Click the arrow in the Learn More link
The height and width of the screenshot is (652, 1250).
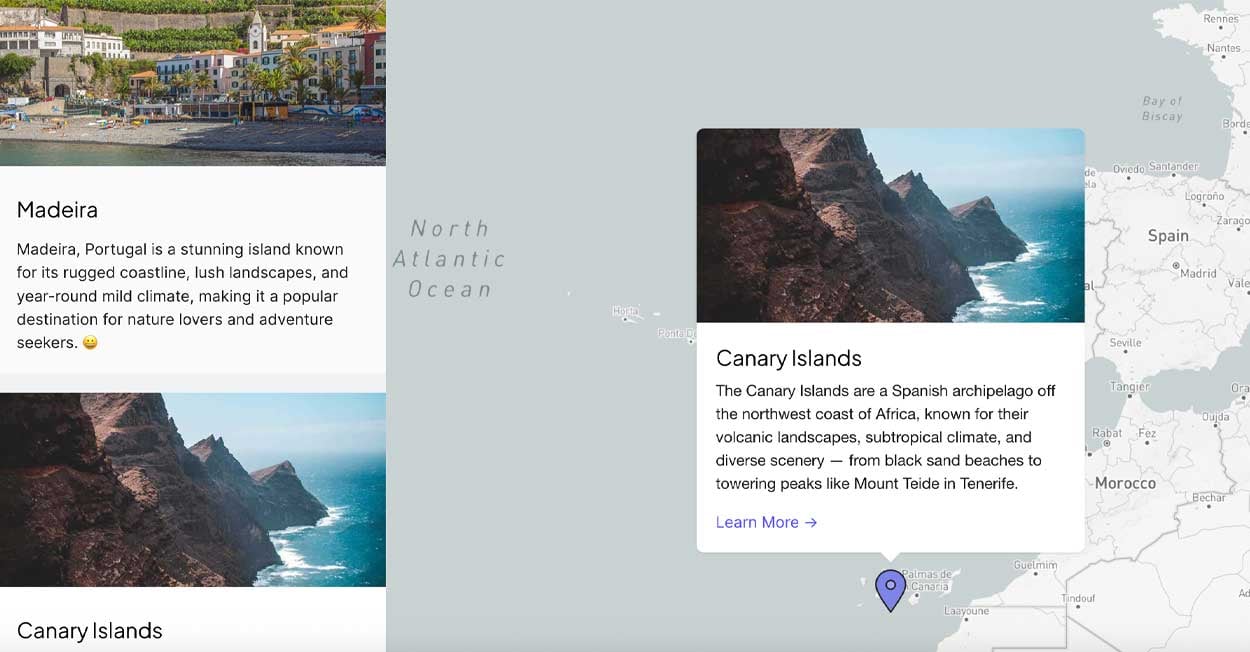pyautogui.click(x=811, y=522)
